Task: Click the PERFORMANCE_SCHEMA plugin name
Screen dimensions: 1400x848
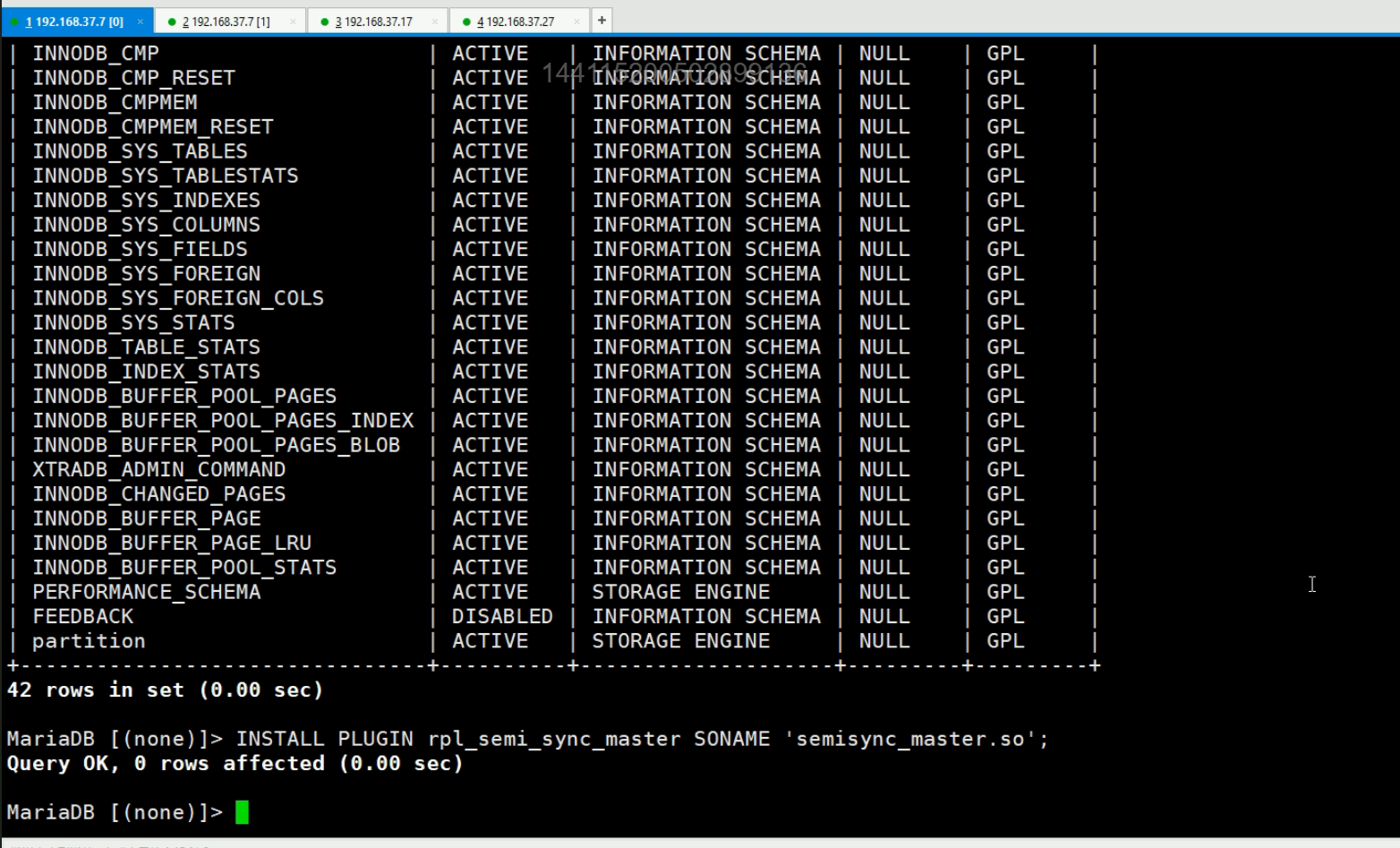Action: point(146,592)
